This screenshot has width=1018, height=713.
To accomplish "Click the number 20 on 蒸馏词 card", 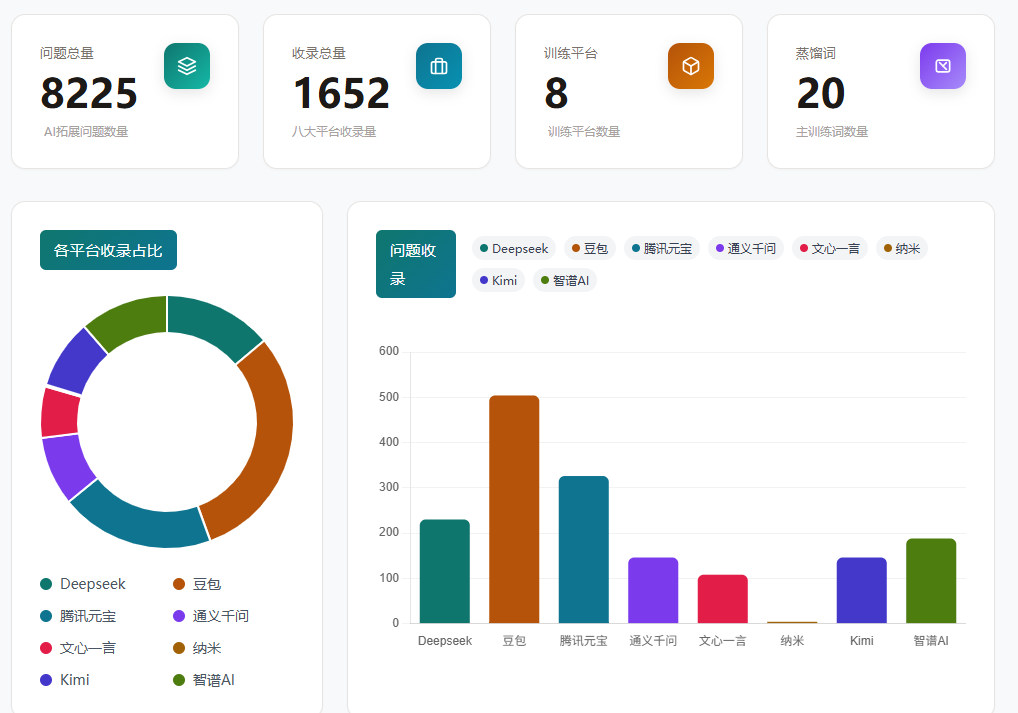I will [821, 93].
